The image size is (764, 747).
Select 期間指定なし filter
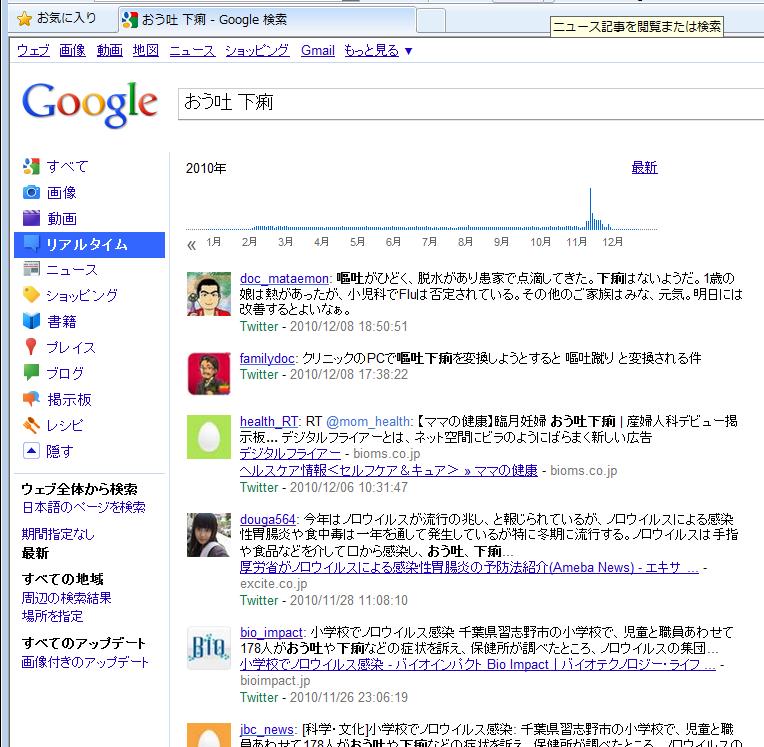[x=58, y=534]
